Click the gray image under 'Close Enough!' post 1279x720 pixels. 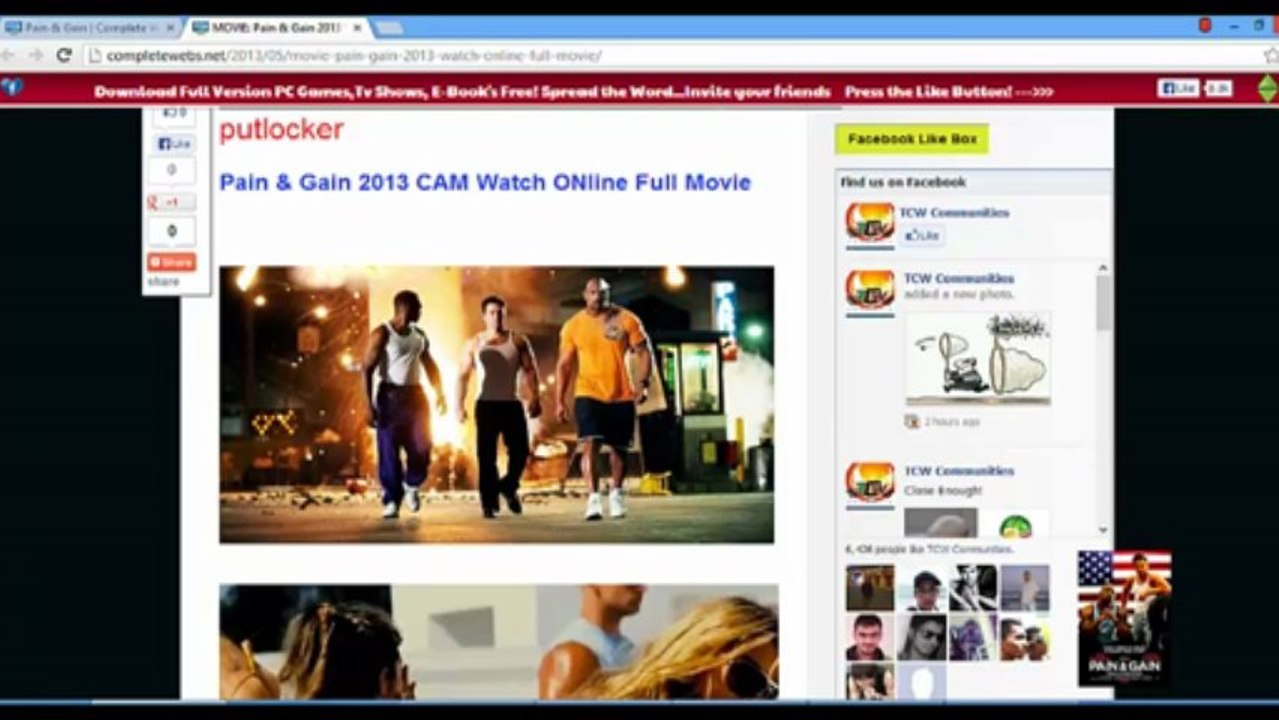coord(941,523)
